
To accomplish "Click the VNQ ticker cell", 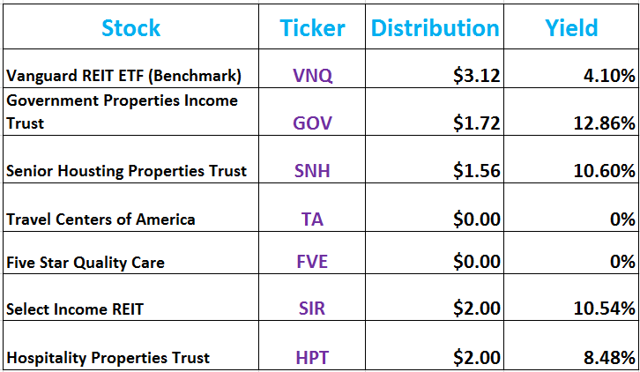I will 312,68.
